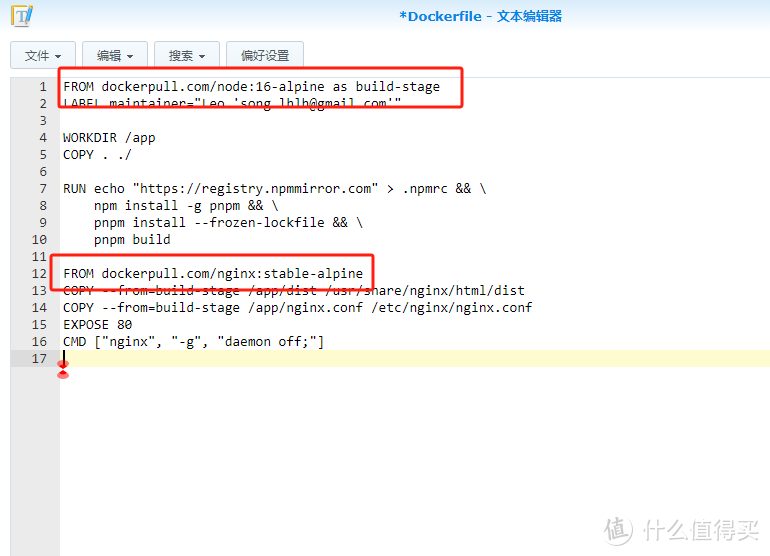This screenshot has height=556, width=770.
Task: Open the 搜索 dropdown menu
Action: pyautogui.click(x=187, y=56)
